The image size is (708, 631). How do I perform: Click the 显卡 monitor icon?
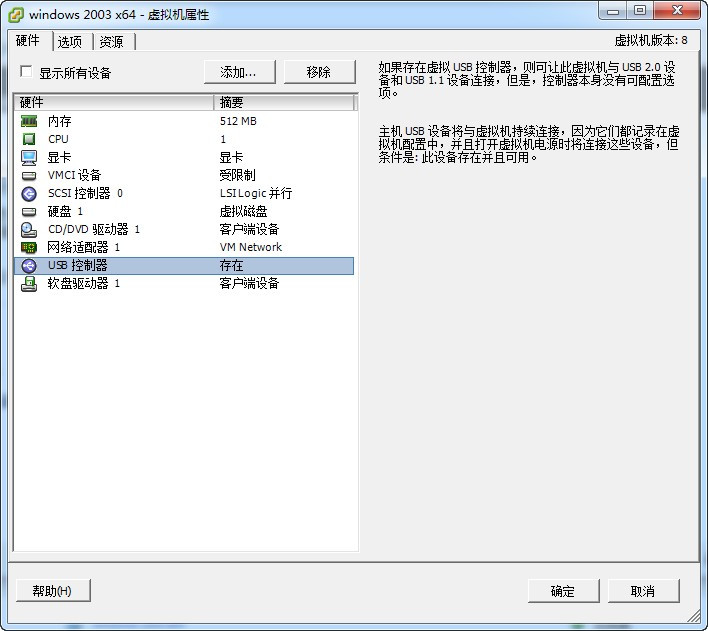29,157
